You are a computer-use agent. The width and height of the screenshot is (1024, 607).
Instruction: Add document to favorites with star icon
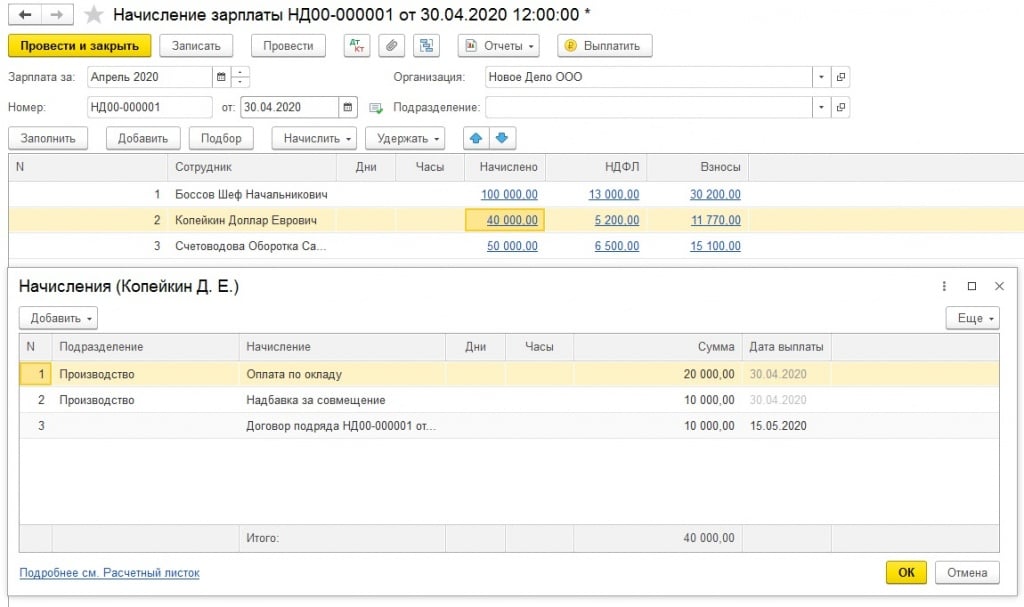coord(94,15)
